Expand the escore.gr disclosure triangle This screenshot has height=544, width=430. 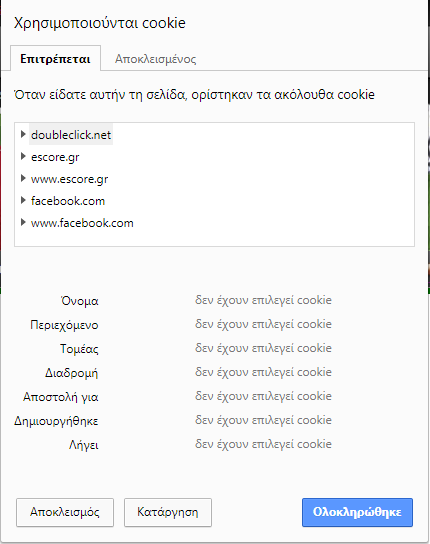click(x=23, y=156)
